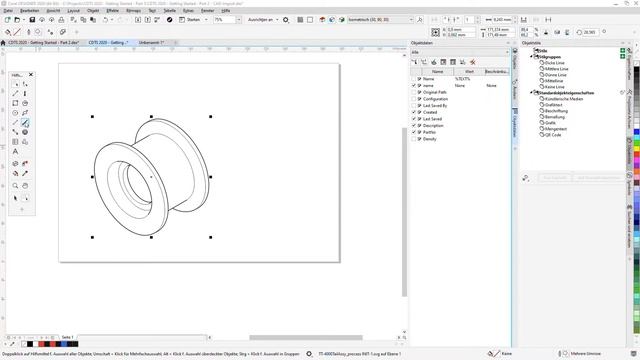Close the floating toolbox with X
640x360 pixels.
click(x=31, y=75)
